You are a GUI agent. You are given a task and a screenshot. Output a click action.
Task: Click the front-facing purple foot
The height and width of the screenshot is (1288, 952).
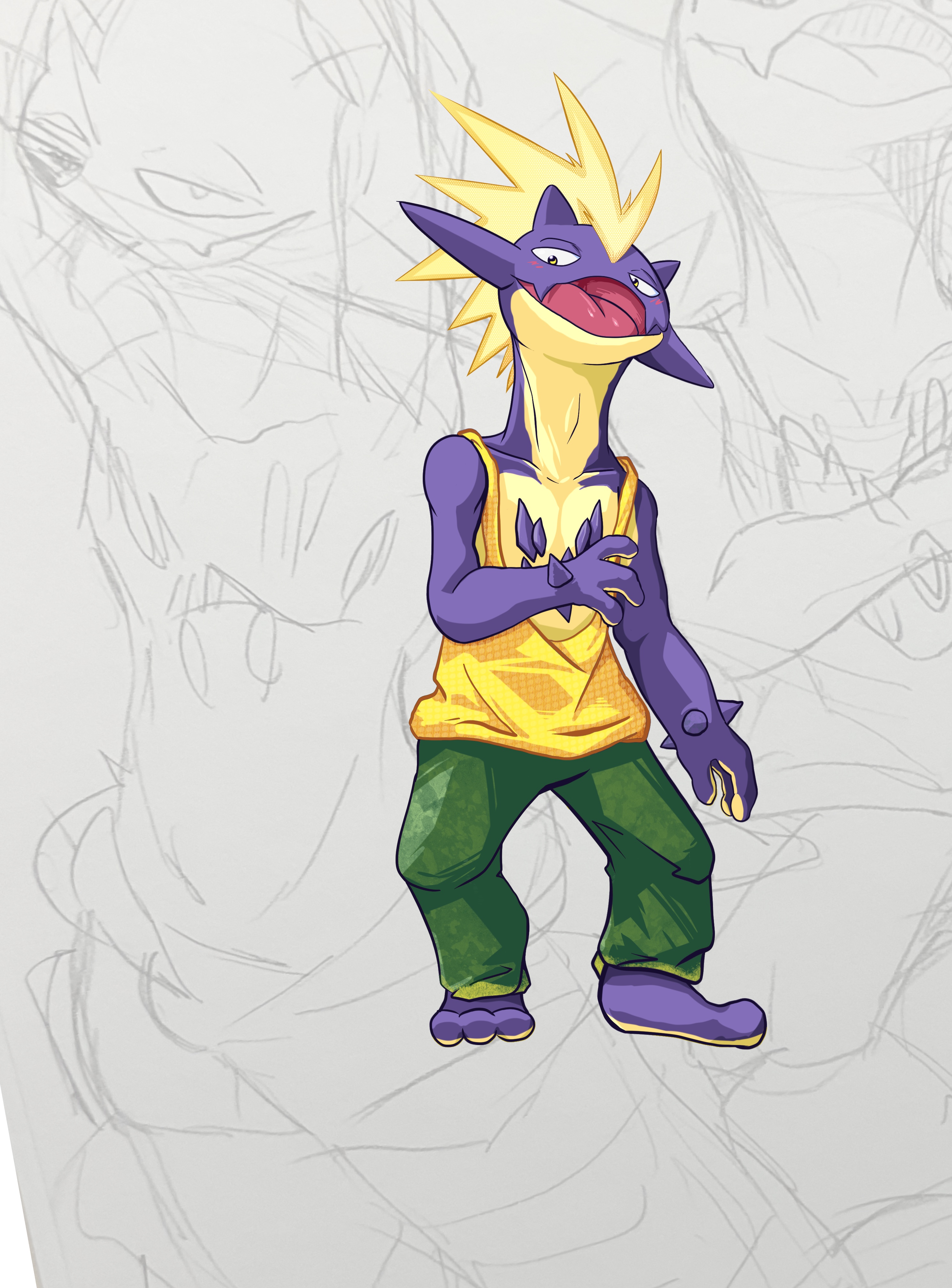(x=481, y=1023)
